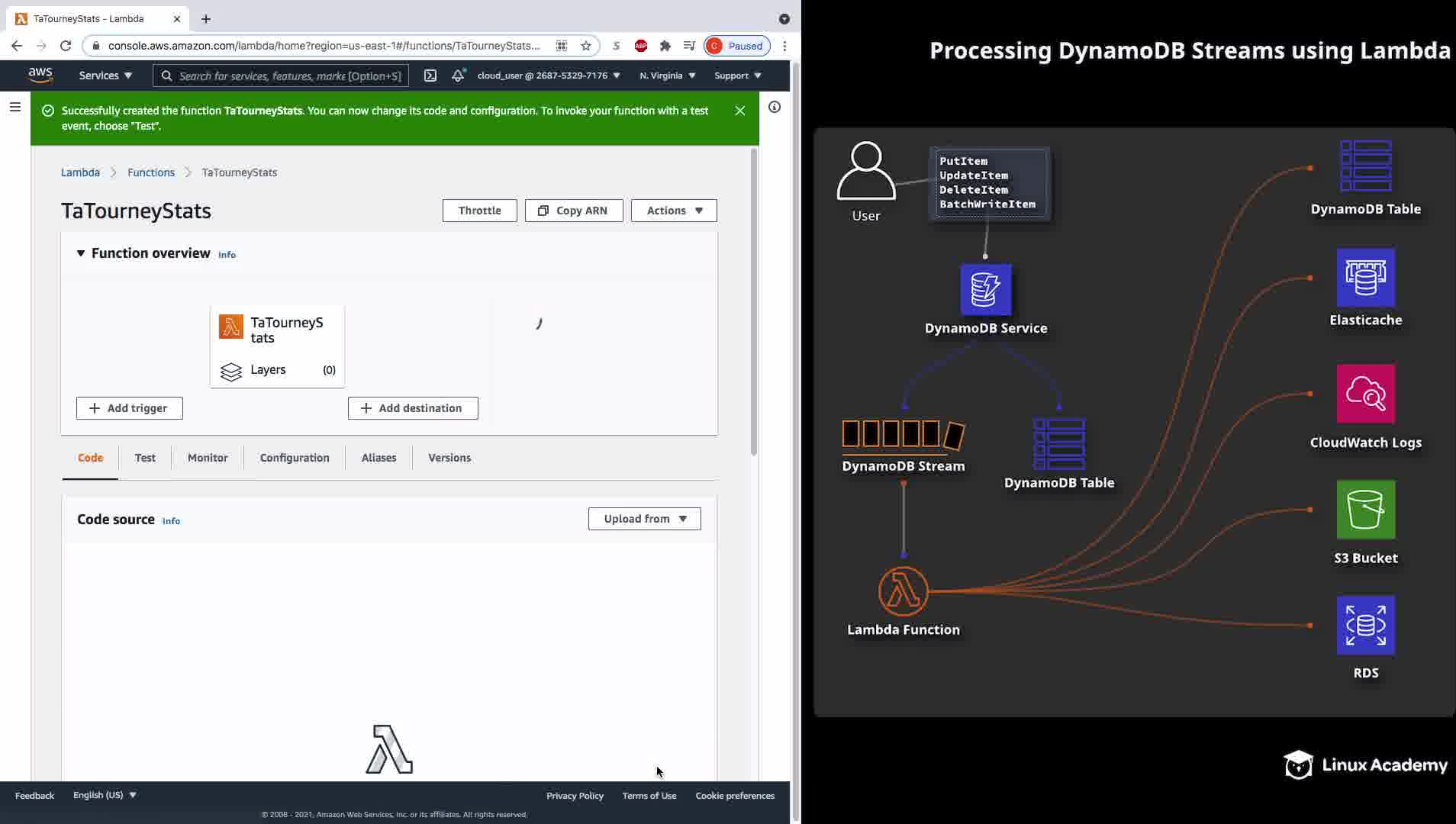The width and height of the screenshot is (1456, 824).
Task: Collapse the Function overview section
Action: tap(81, 253)
